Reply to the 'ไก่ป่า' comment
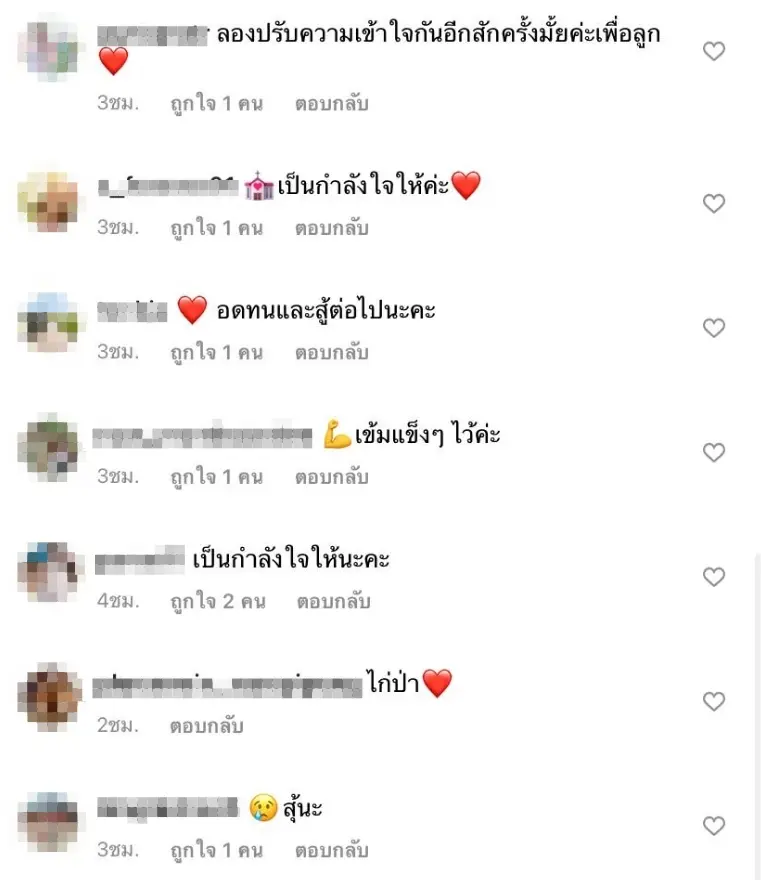Screen dimensions: 761x880 pyautogui.click(x=207, y=726)
